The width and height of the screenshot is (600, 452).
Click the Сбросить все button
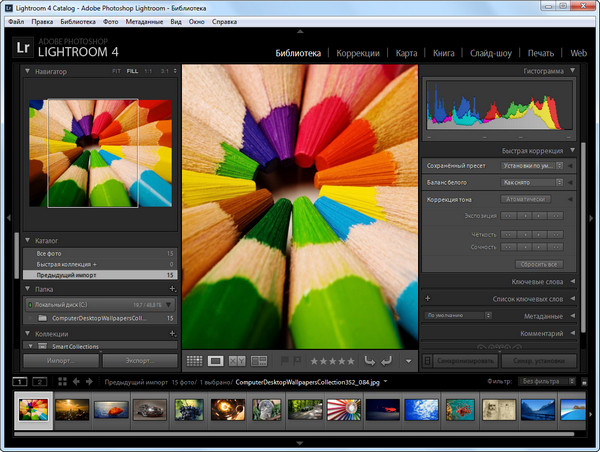pyautogui.click(x=539, y=264)
